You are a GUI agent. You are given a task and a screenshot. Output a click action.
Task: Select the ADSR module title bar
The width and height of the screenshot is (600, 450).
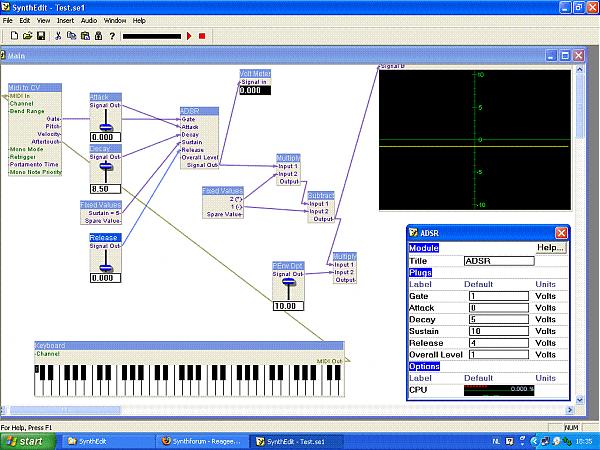(199, 111)
